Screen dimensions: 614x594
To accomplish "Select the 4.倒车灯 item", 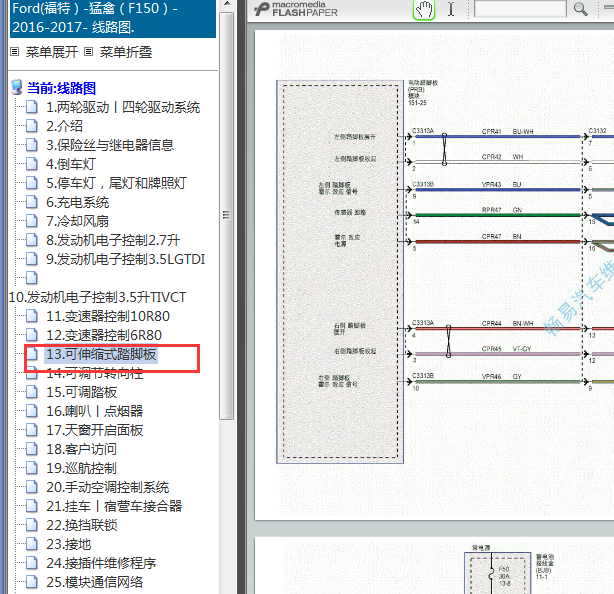I will click(71, 164).
